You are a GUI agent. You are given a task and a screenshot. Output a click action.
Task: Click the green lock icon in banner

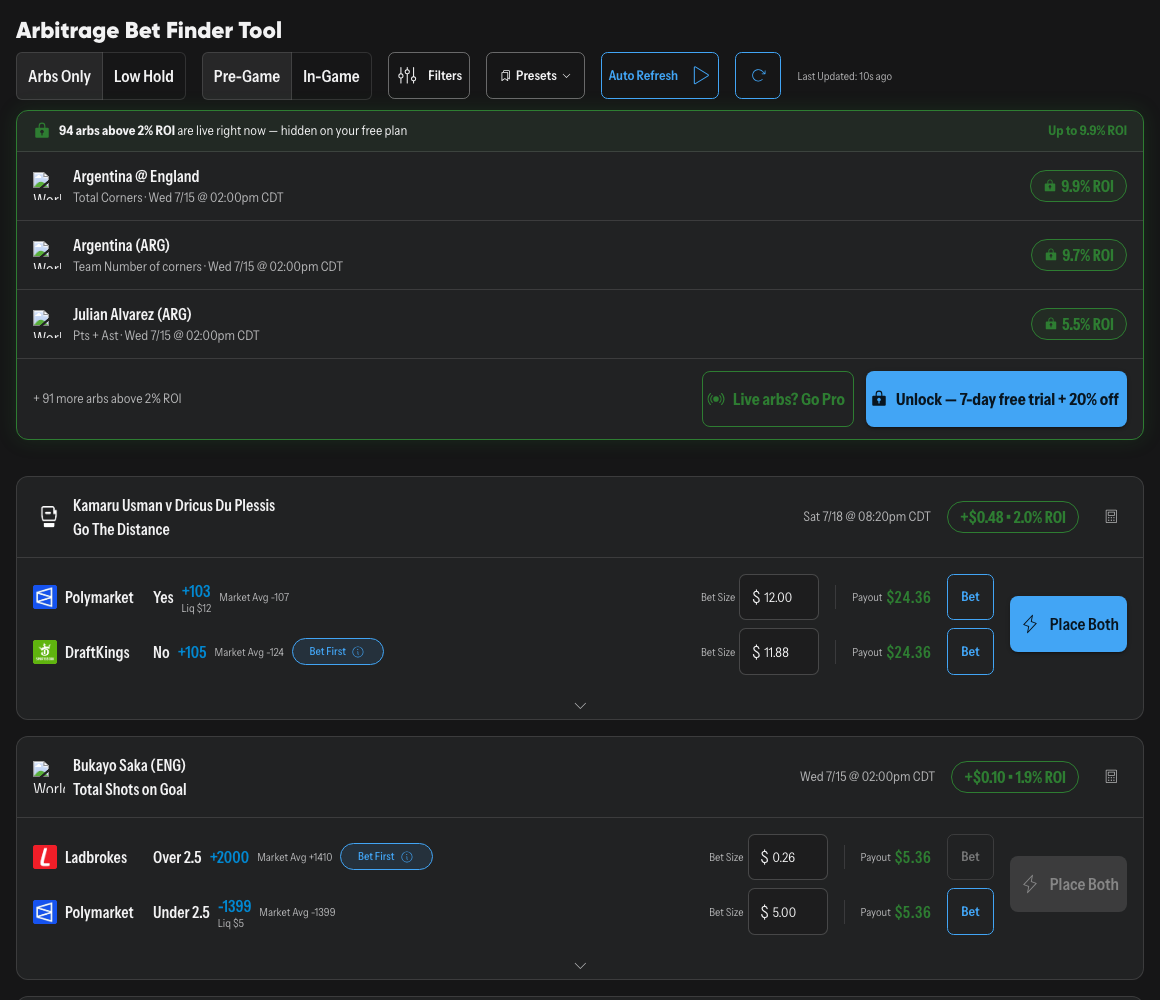42,131
